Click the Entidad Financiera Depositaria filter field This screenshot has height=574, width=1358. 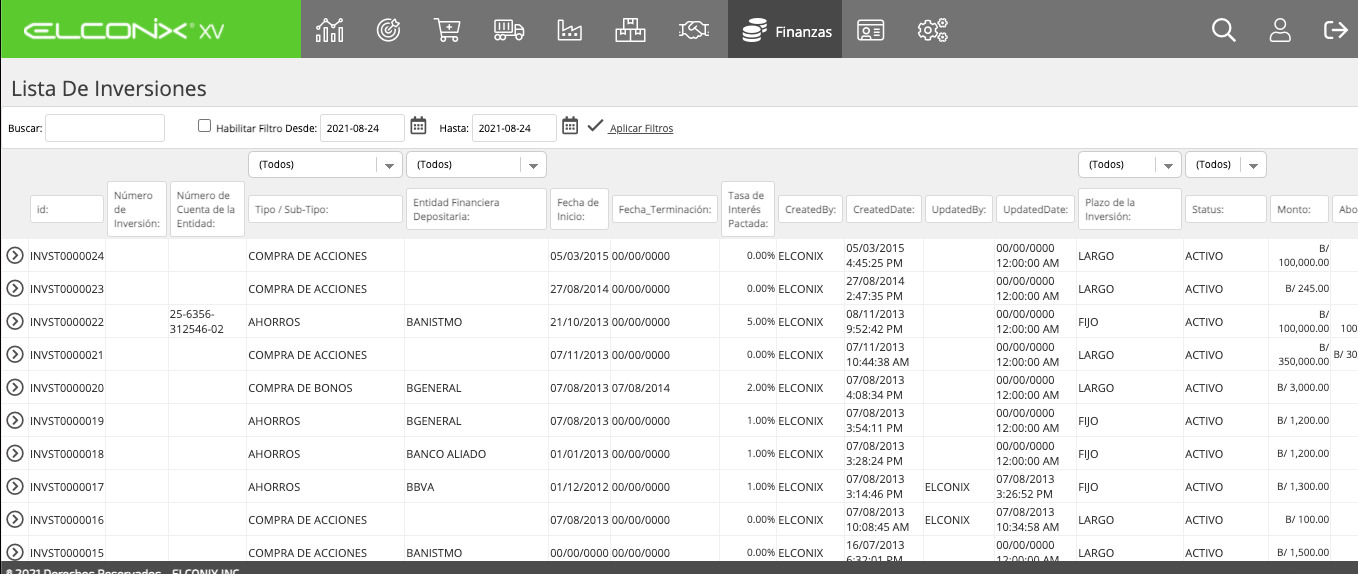pos(476,209)
